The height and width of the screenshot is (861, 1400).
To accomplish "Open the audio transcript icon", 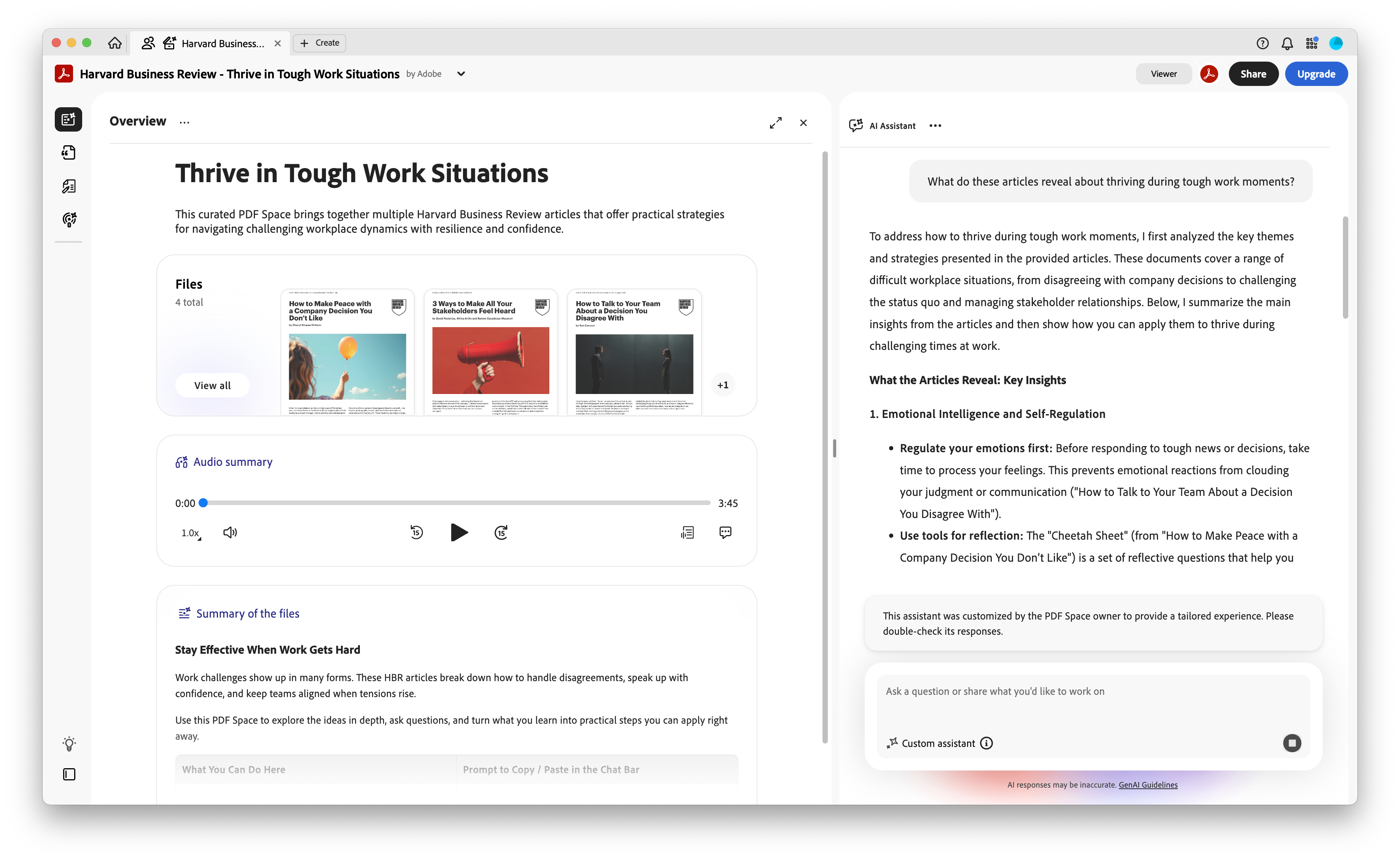I will [x=687, y=533].
